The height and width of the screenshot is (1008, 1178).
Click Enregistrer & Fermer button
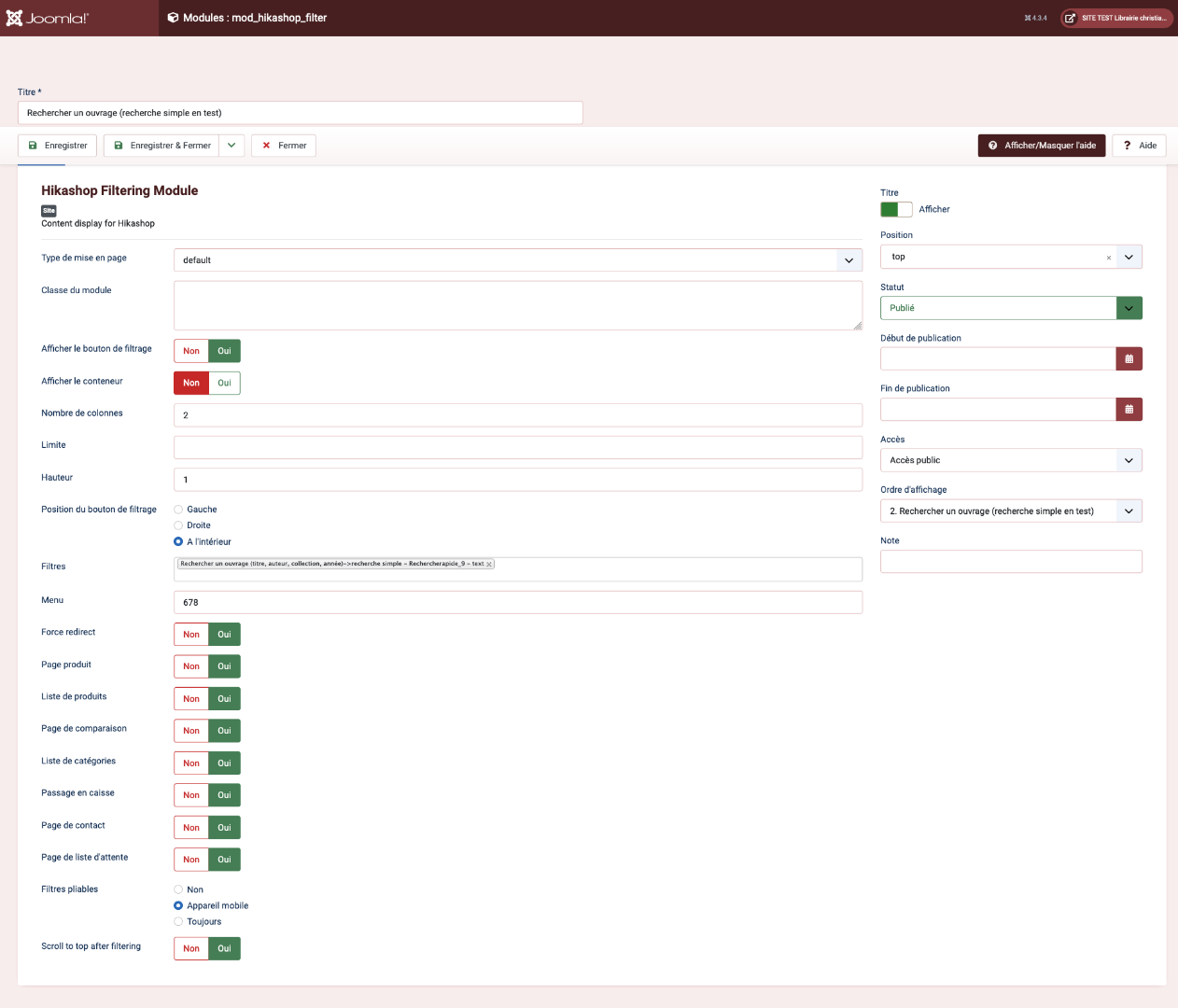click(161, 146)
